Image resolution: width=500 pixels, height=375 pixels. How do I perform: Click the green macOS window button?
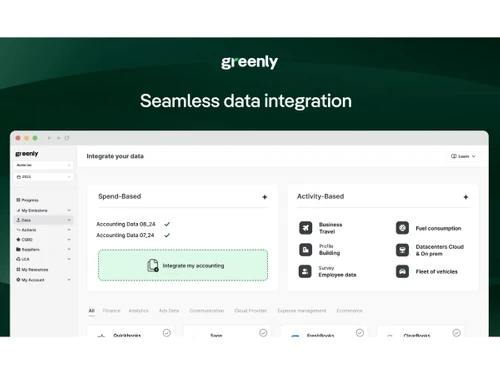point(35,138)
